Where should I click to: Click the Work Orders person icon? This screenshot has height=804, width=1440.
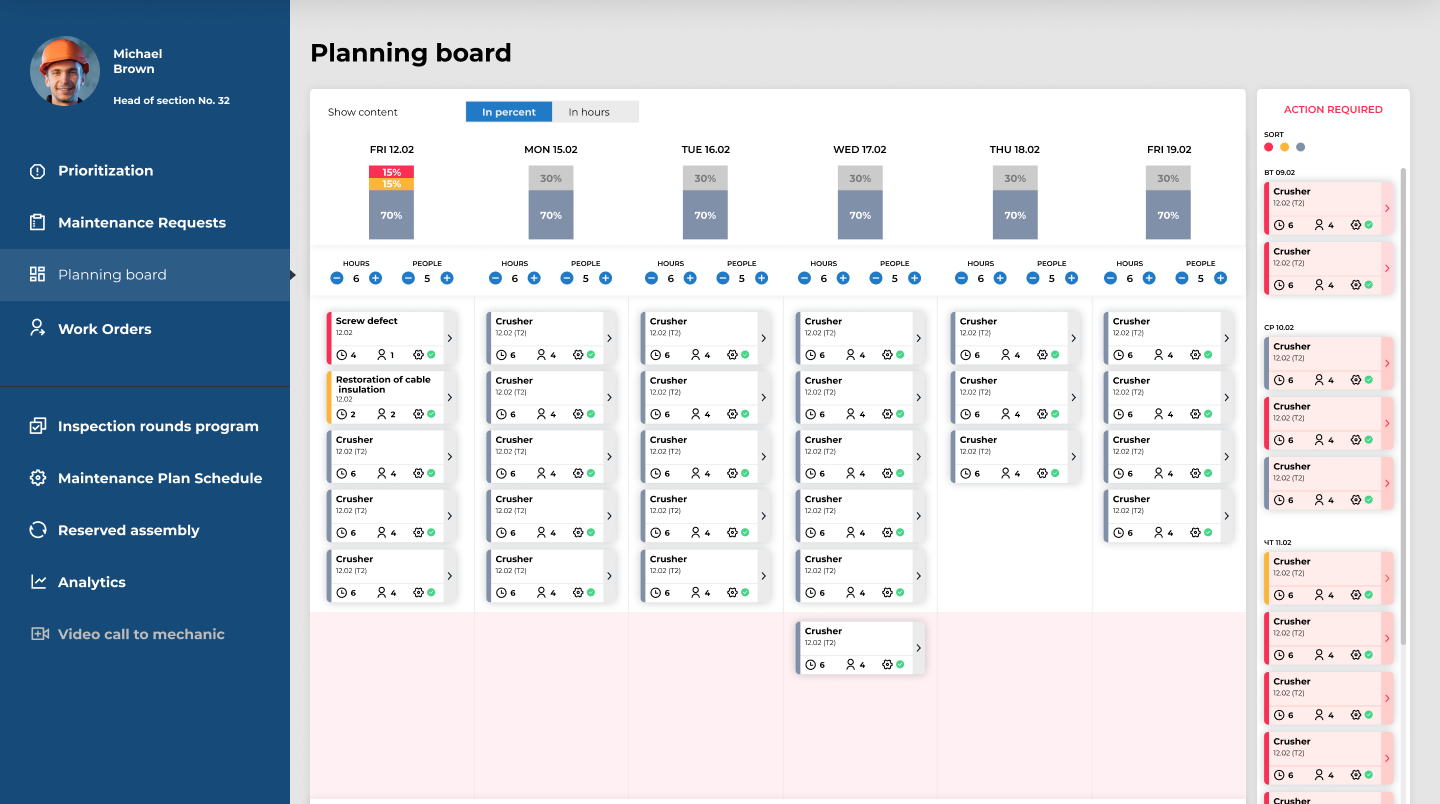pyautogui.click(x=38, y=328)
